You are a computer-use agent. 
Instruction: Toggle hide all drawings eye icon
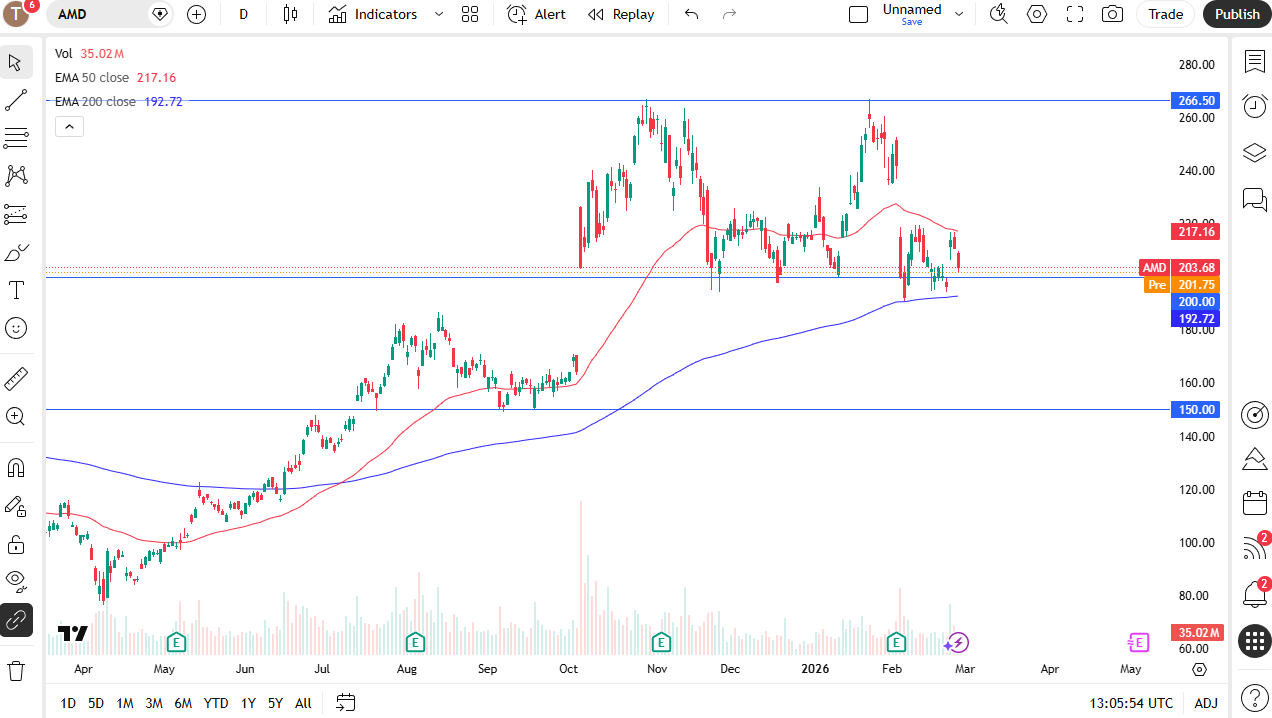16,581
